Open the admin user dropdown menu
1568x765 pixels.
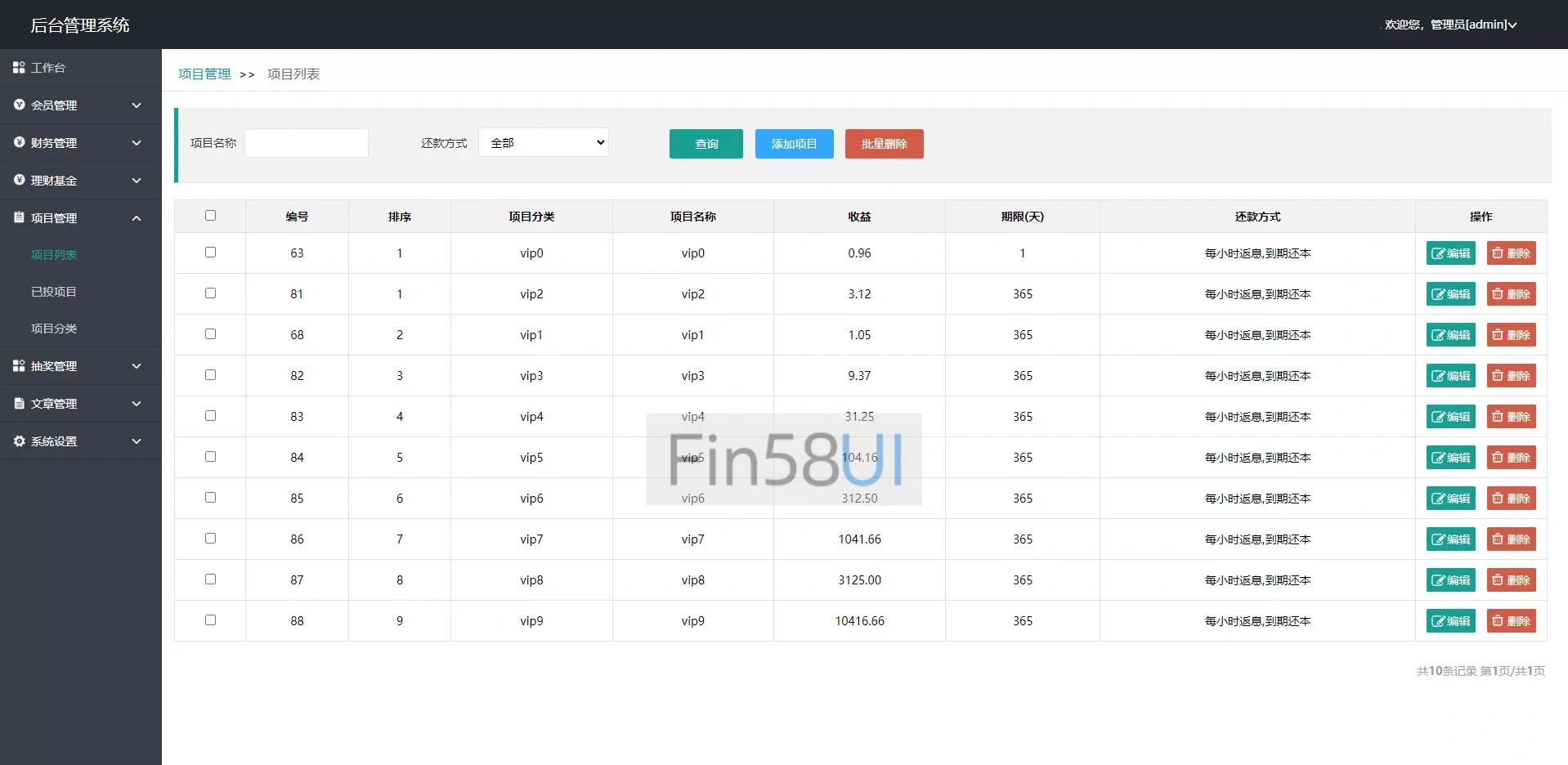tap(1449, 25)
